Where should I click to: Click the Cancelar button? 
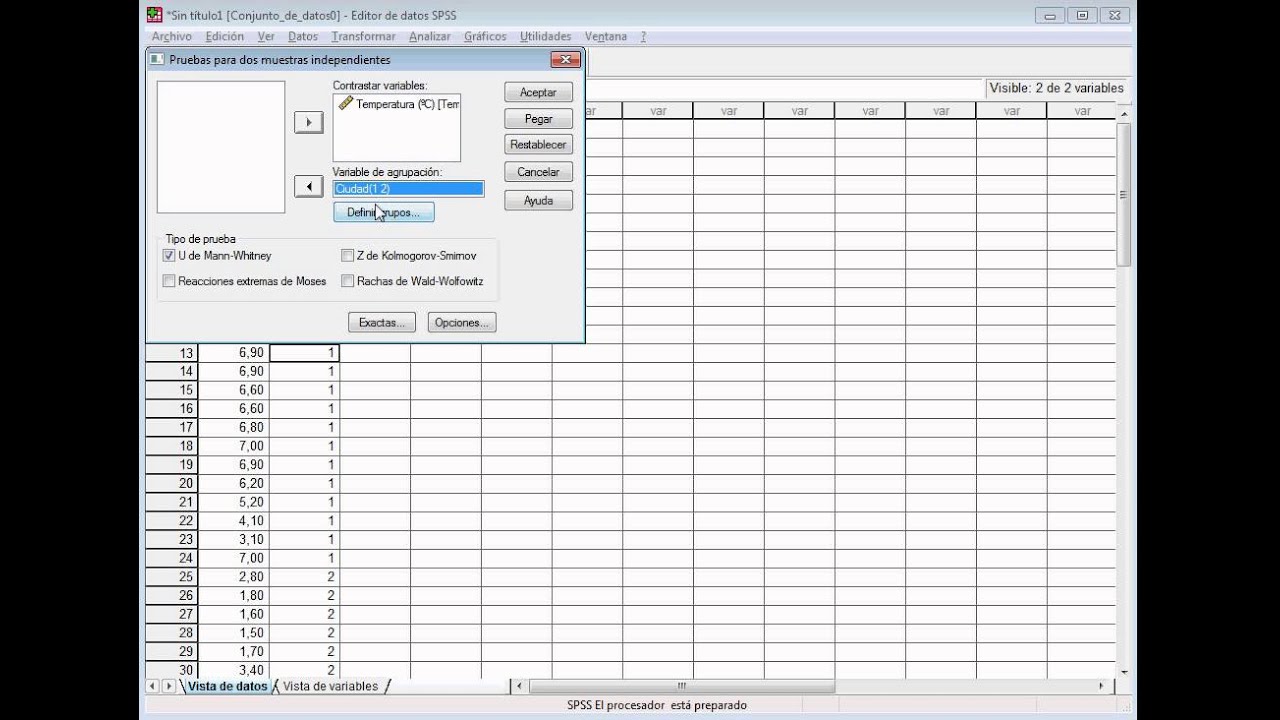click(x=538, y=172)
